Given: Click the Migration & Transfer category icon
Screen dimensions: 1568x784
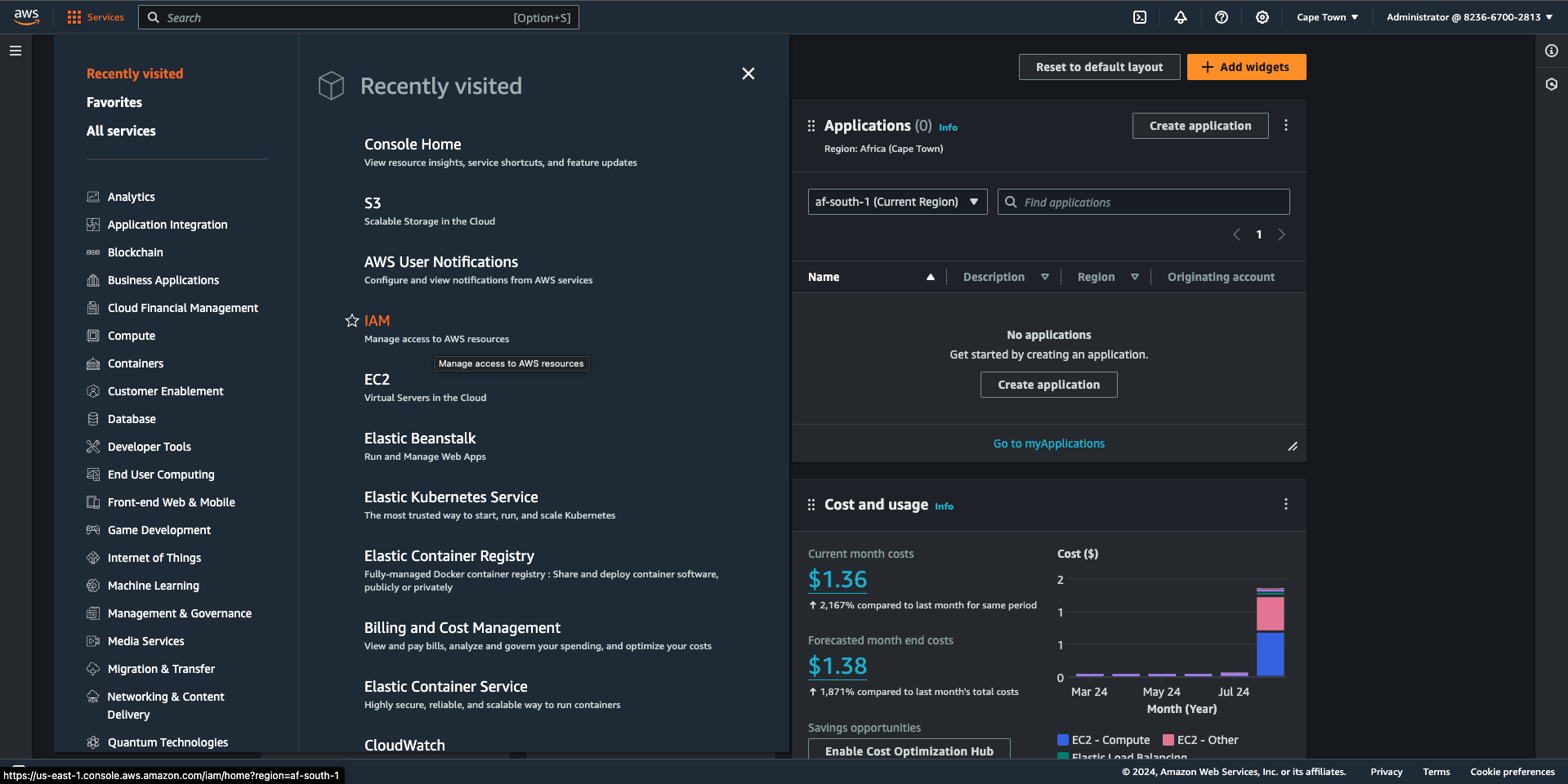Looking at the screenshot, I should pyautogui.click(x=93, y=669).
